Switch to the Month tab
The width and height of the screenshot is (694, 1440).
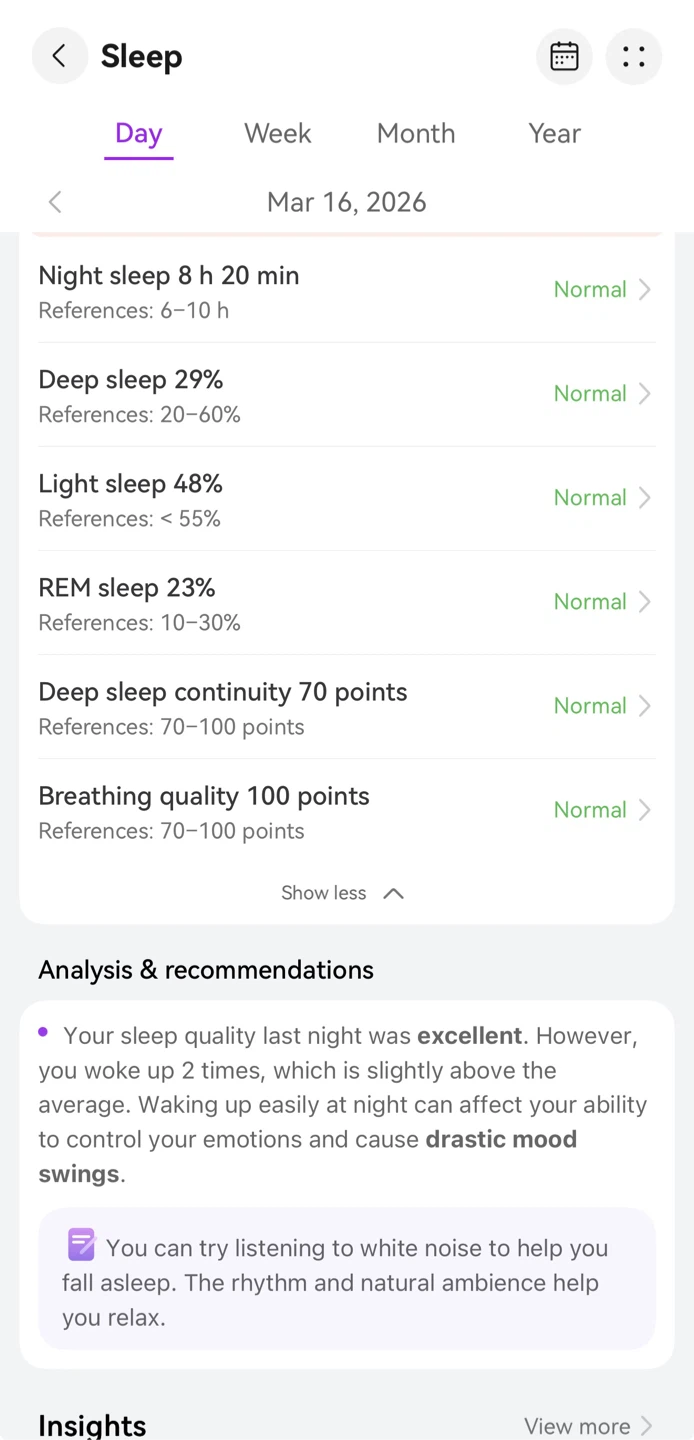pos(416,133)
